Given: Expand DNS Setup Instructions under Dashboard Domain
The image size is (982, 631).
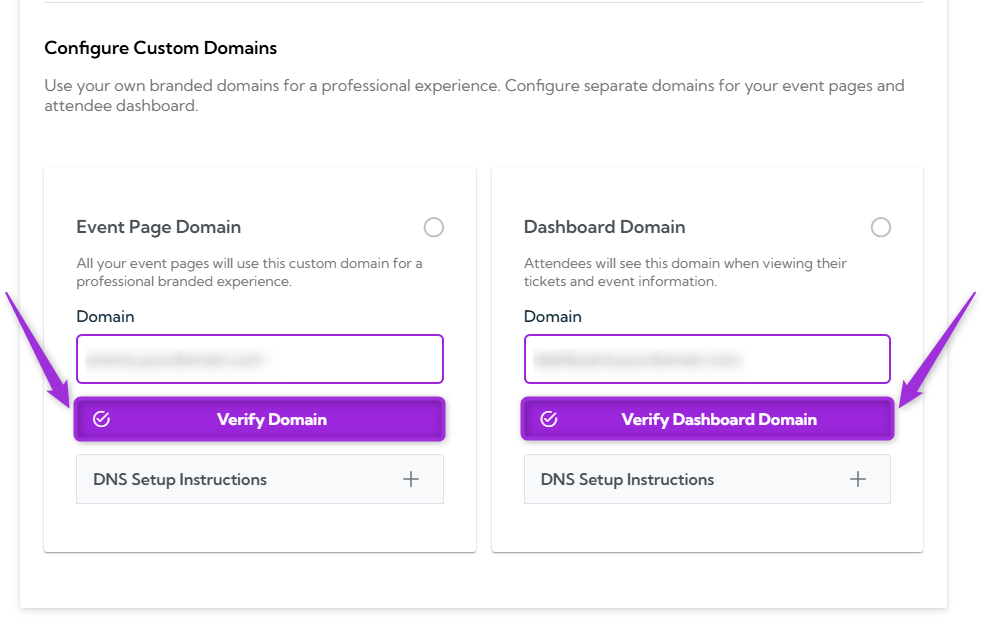Looking at the screenshot, I should [707, 479].
